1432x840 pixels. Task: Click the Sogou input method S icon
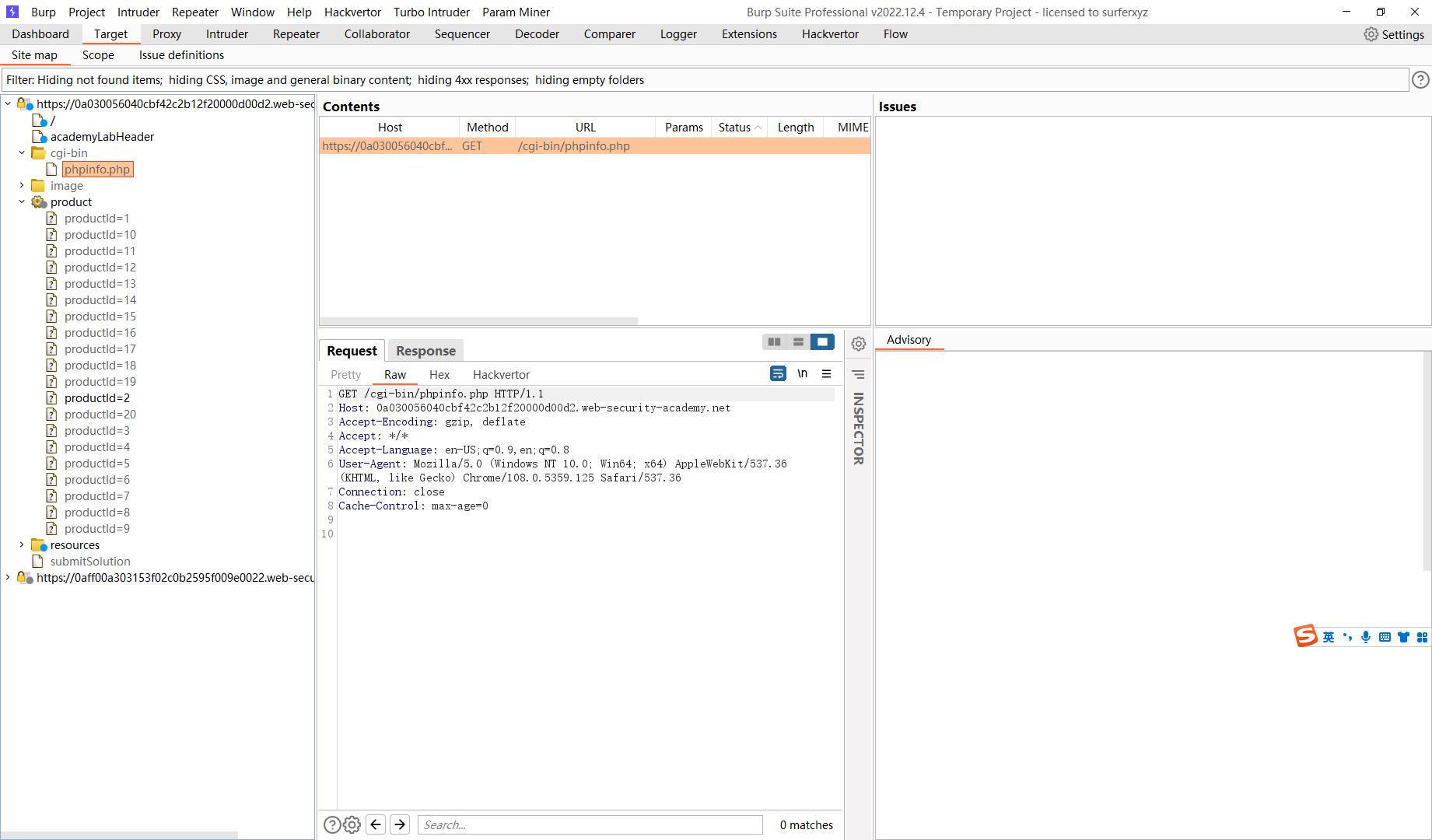[1305, 636]
